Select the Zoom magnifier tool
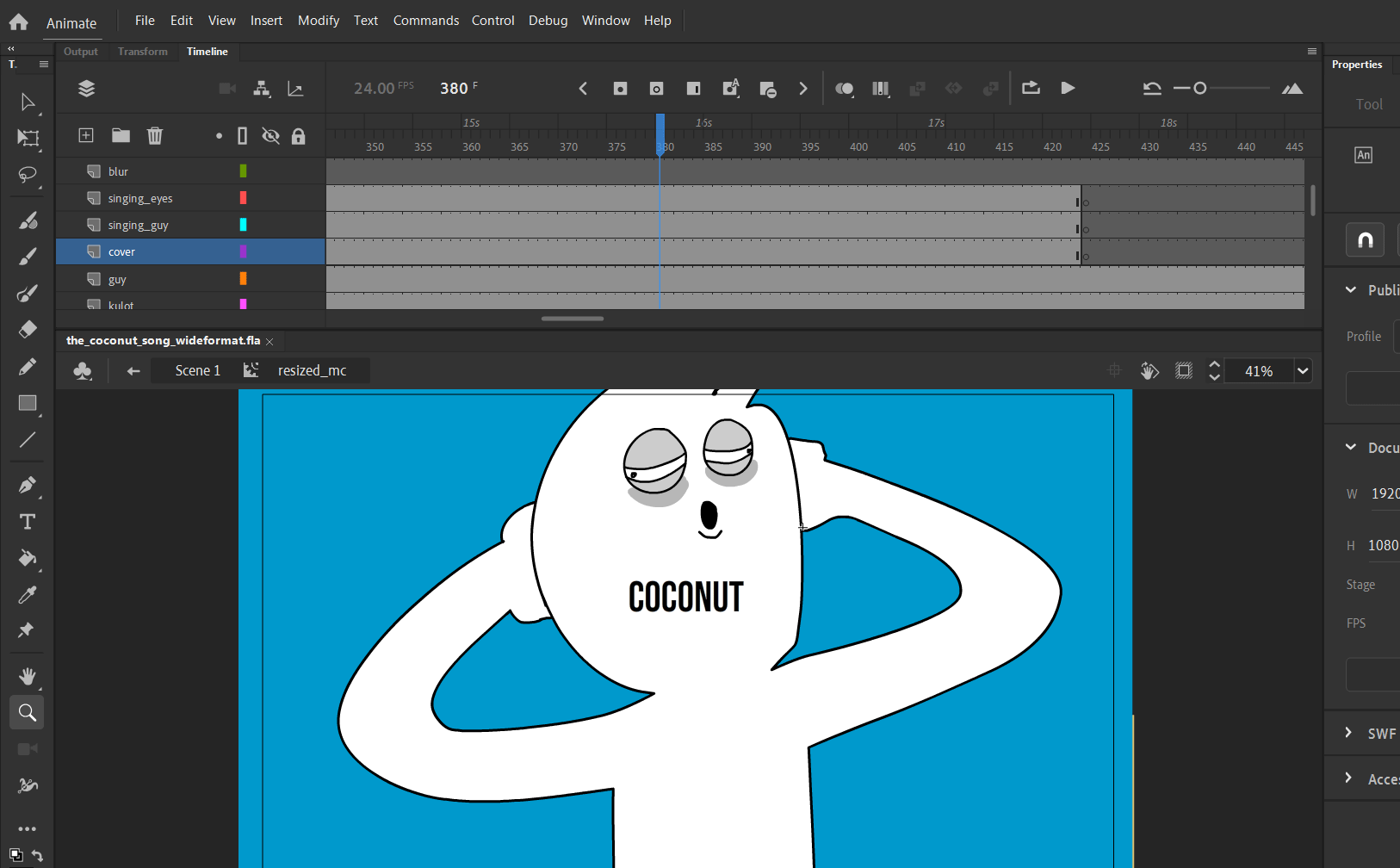The width and height of the screenshot is (1400, 868). click(x=28, y=712)
